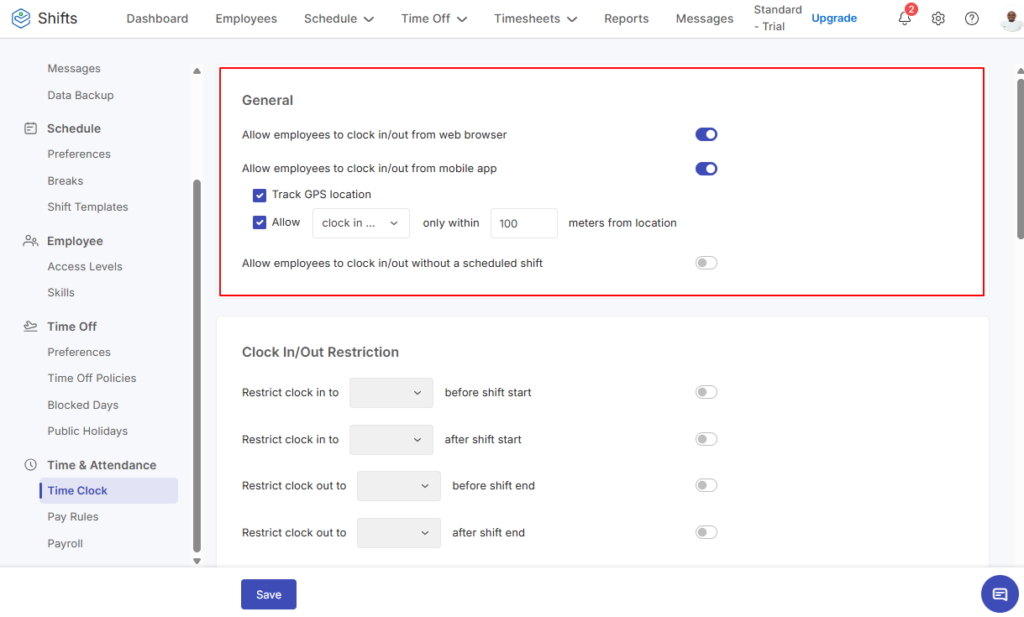Open Data Backup in sidebar

[x=80, y=95]
